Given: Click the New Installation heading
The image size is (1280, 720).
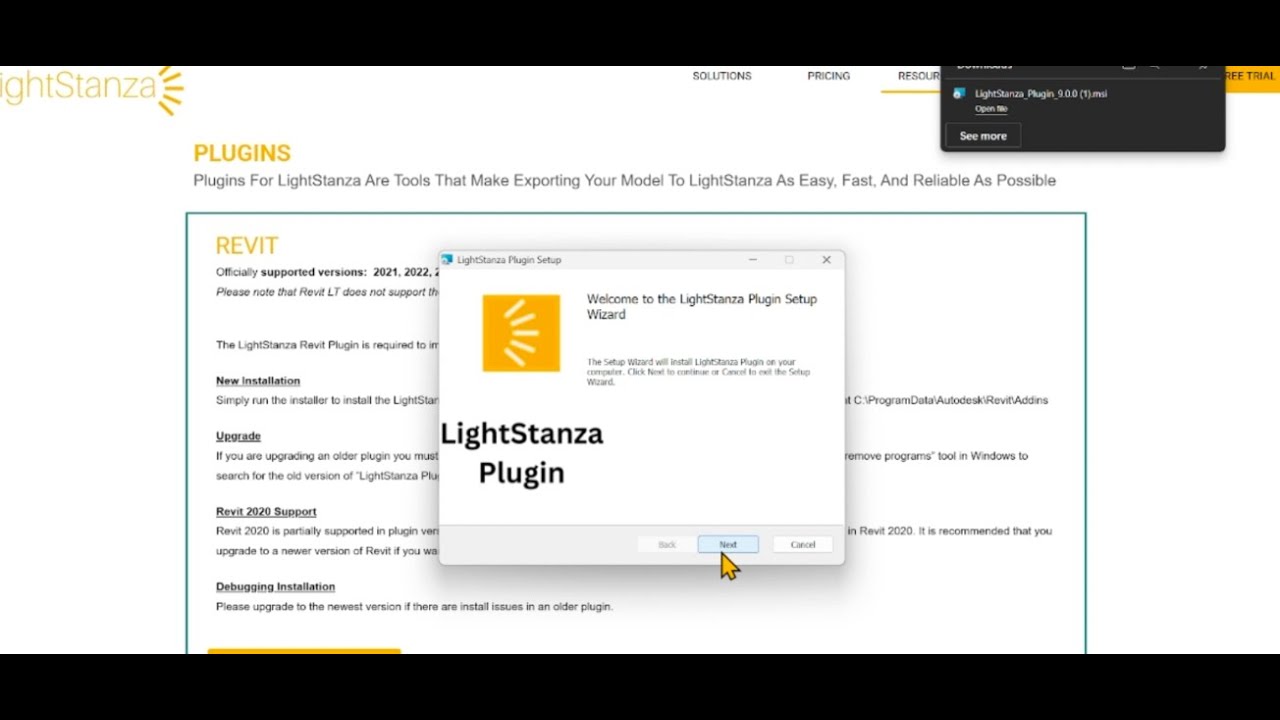Looking at the screenshot, I should [258, 381].
